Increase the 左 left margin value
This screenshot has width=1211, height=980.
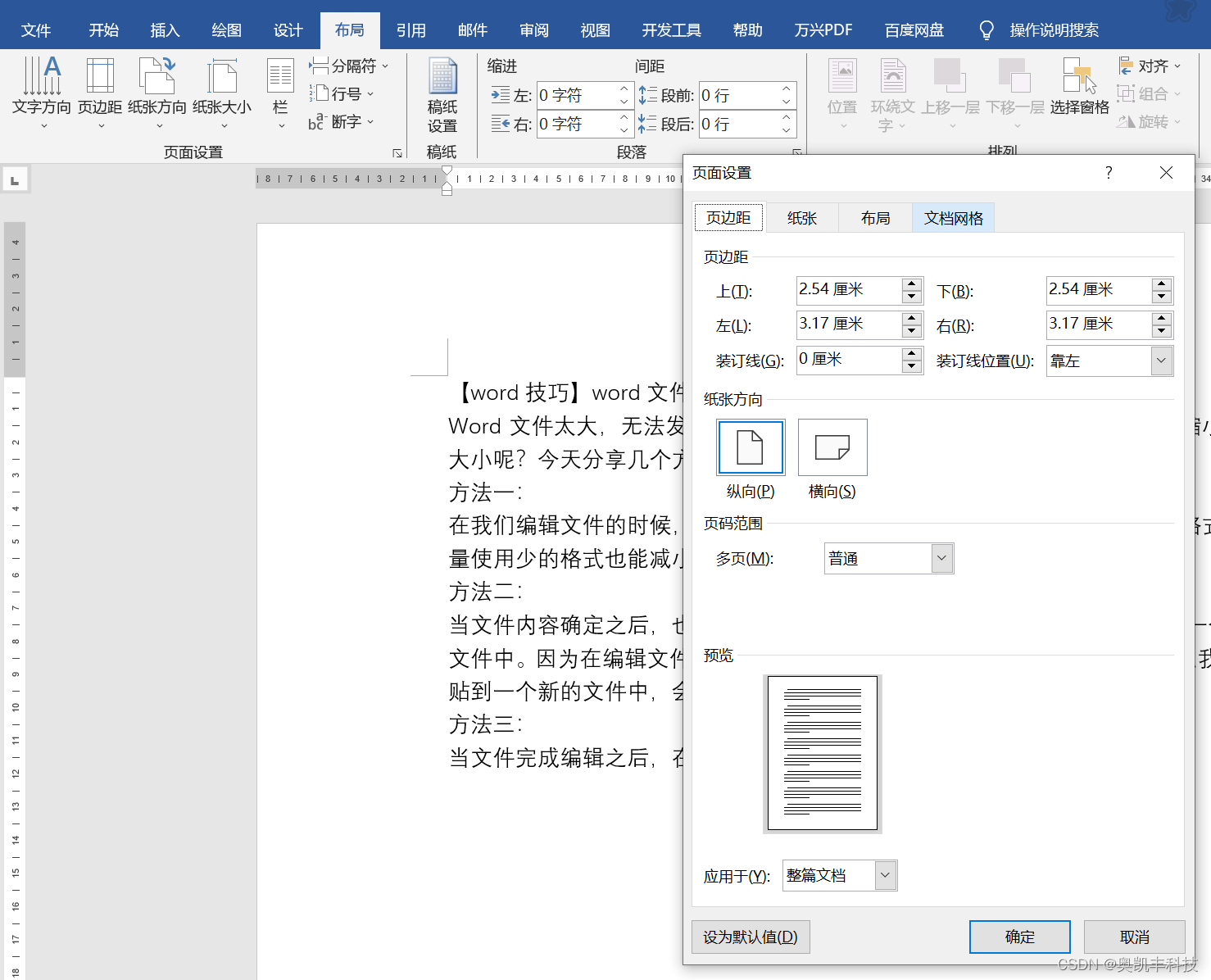click(x=912, y=318)
